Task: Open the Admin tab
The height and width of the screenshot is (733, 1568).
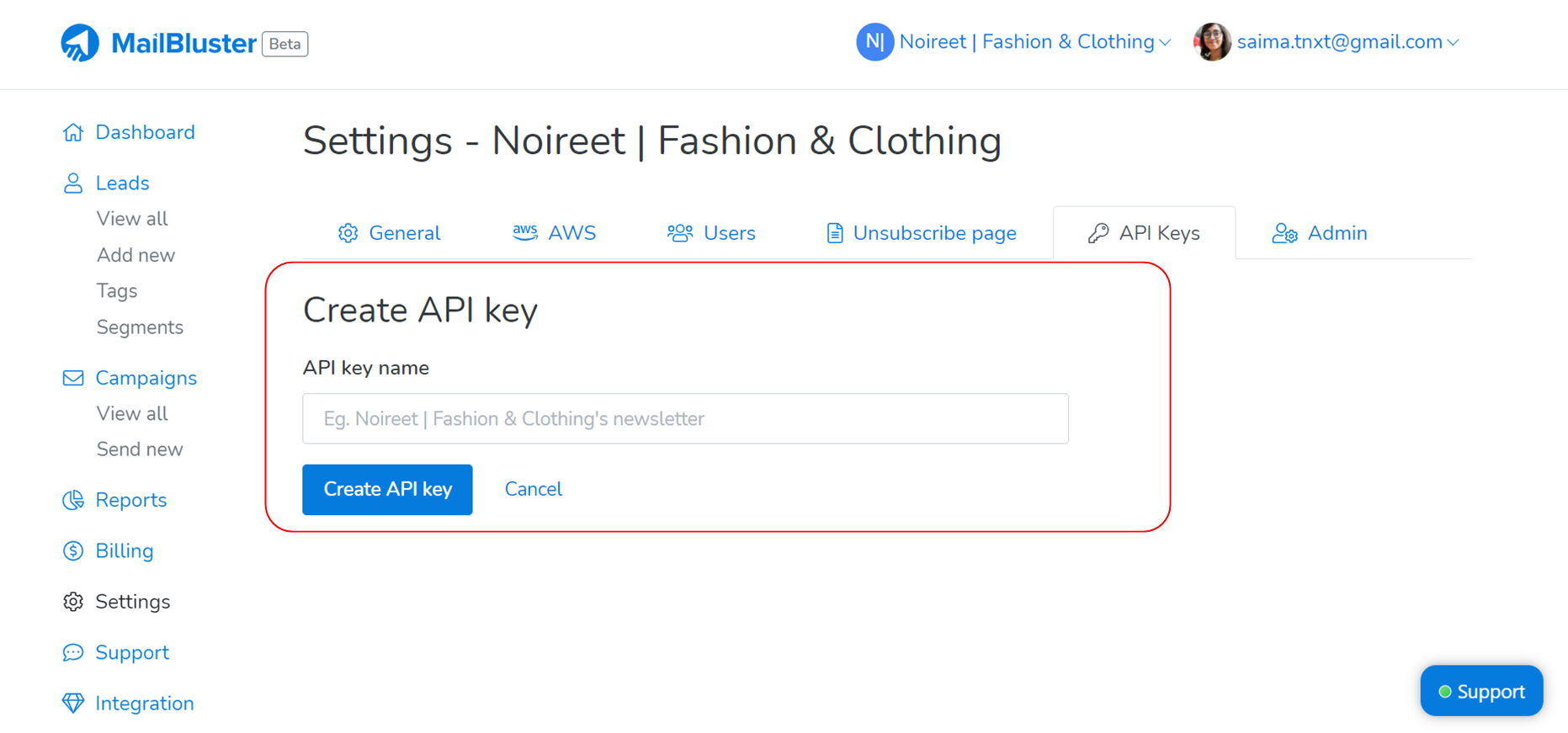Action: click(1320, 233)
